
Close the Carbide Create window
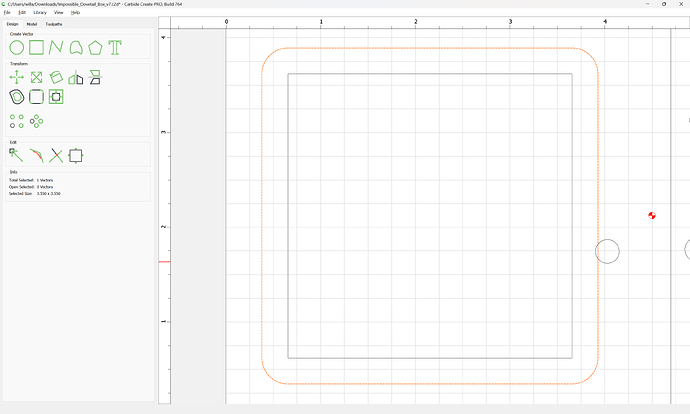point(681,4)
